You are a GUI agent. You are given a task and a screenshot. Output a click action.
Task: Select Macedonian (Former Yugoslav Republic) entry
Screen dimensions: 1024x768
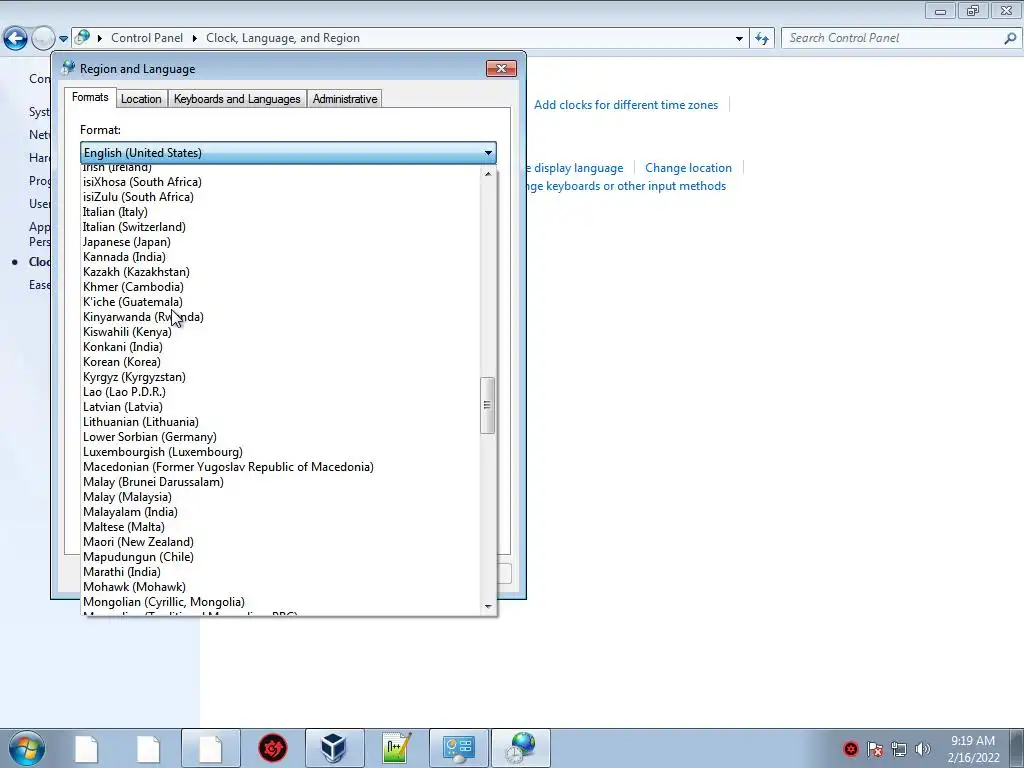pyautogui.click(x=281, y=467)
